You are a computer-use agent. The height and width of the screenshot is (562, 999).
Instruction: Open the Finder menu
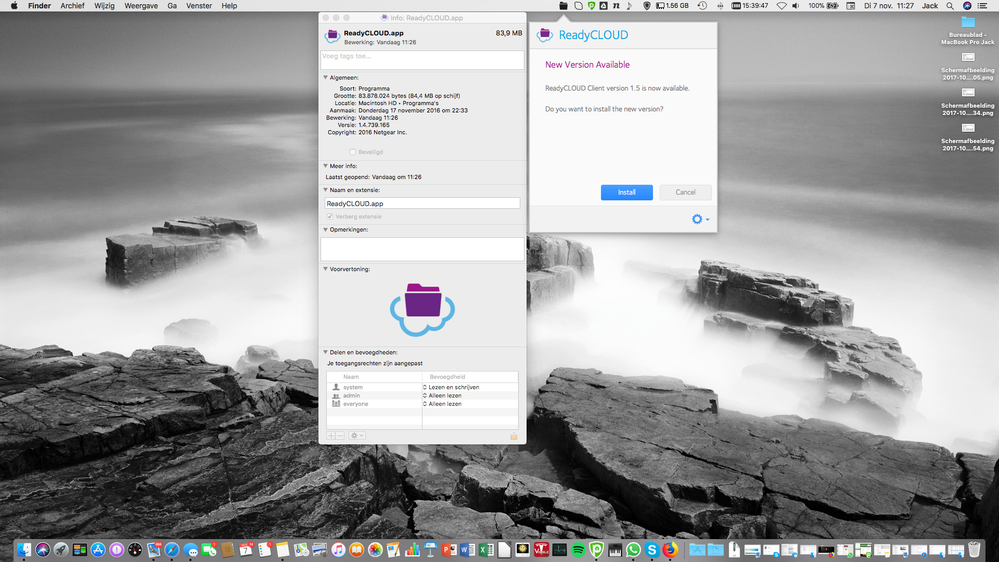[x=40, y=6]
